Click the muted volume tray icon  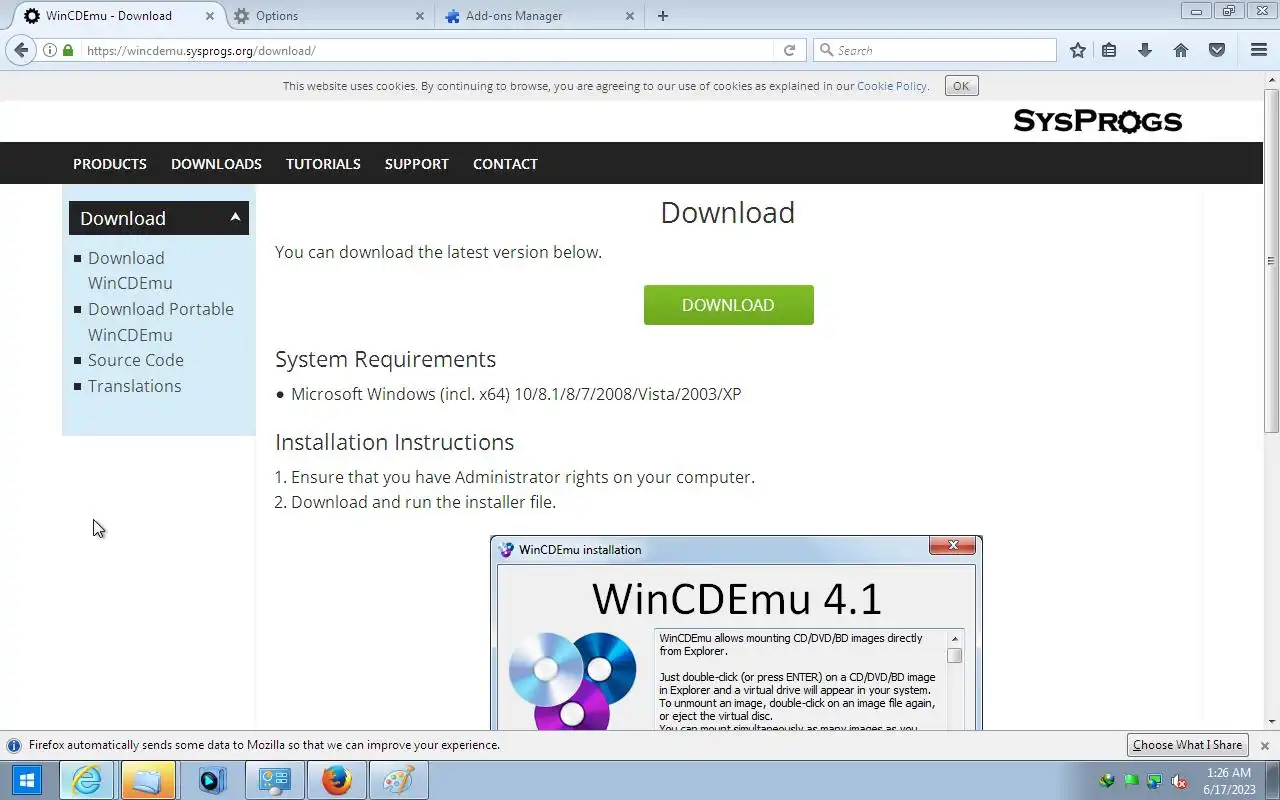pyautogui.click(x=1179, y=781)
